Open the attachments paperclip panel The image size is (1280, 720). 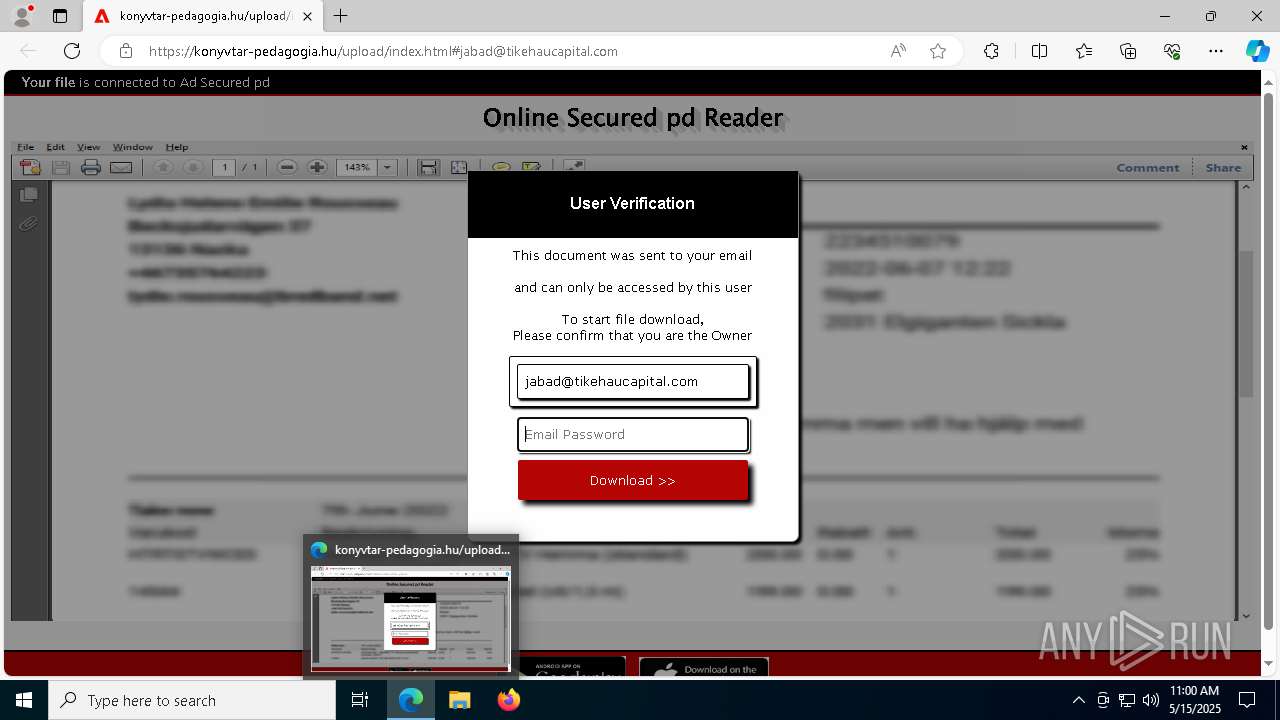coord(28,224)
